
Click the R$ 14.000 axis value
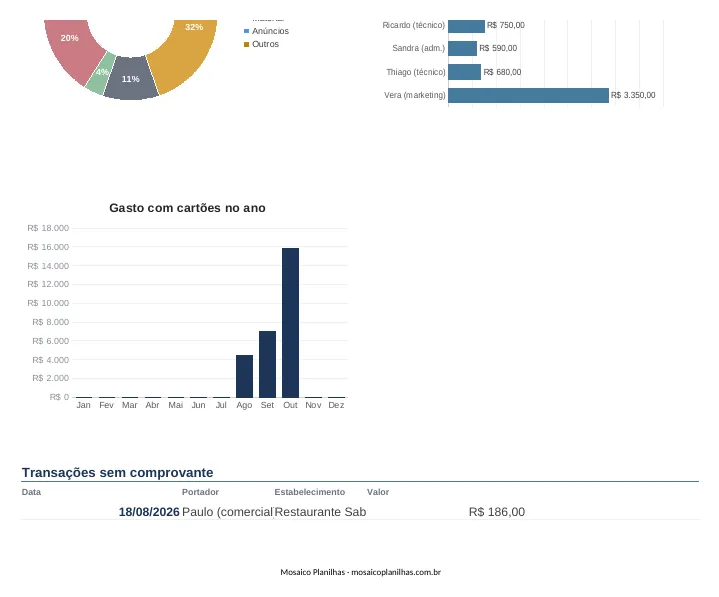[48, 266]
